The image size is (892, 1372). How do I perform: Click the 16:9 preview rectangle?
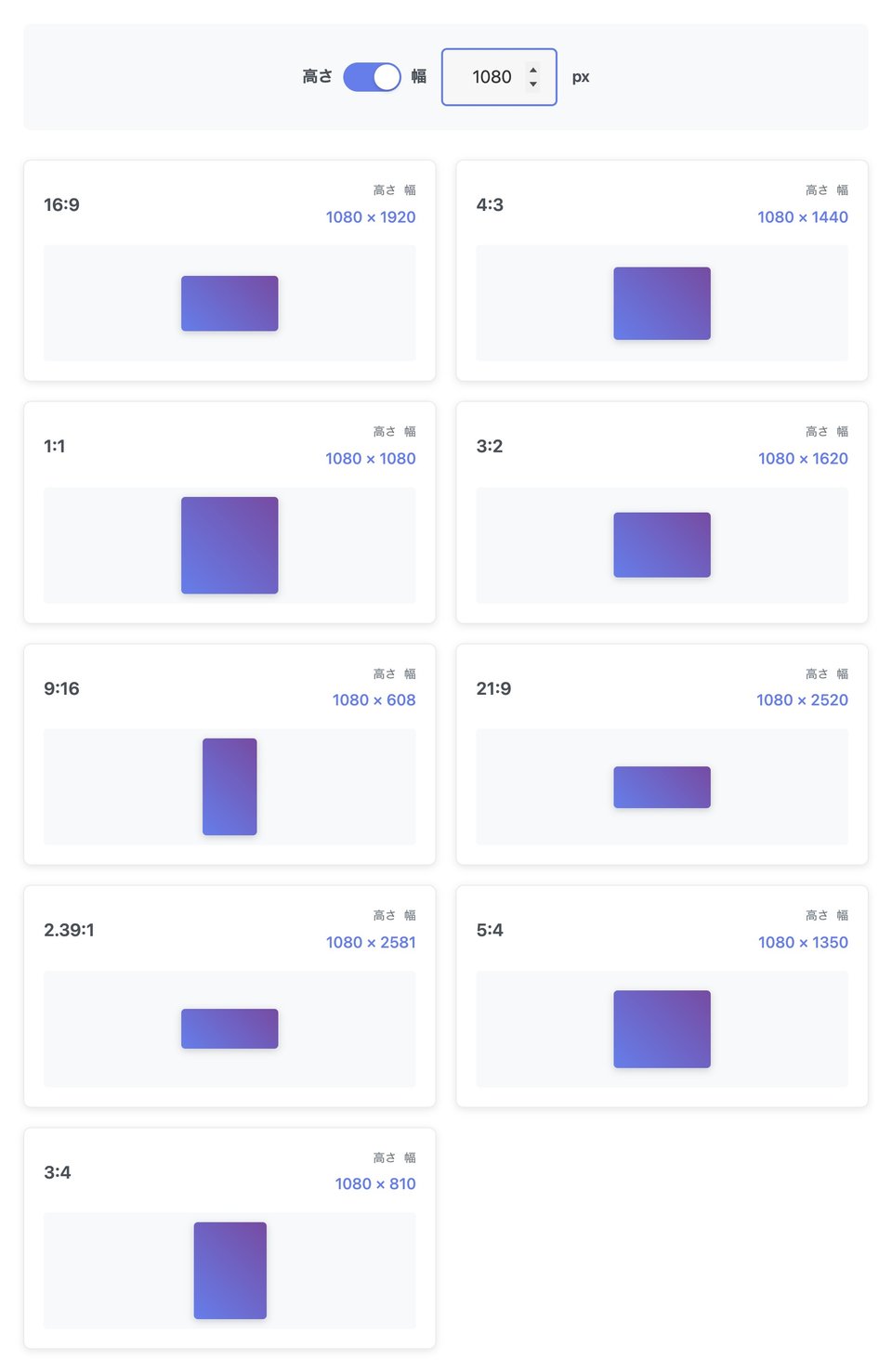(x=230, y=304)
